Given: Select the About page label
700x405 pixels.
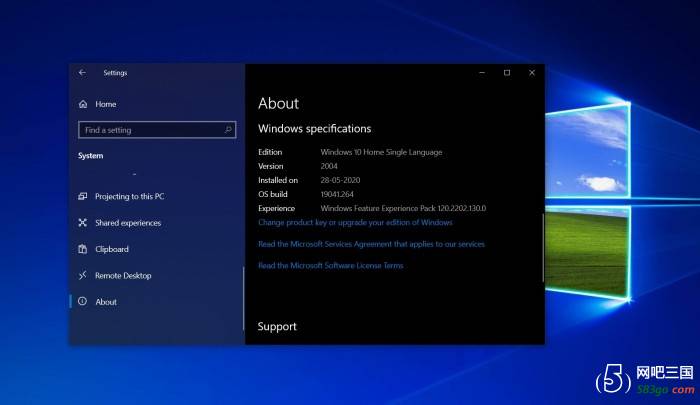Looking at the screenshot, I should 106,302.
